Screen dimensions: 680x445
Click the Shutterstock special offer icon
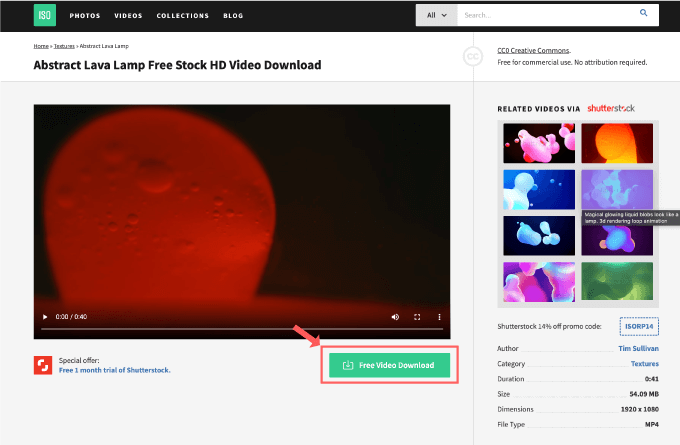pyautogui.click(x=43, y=365)
